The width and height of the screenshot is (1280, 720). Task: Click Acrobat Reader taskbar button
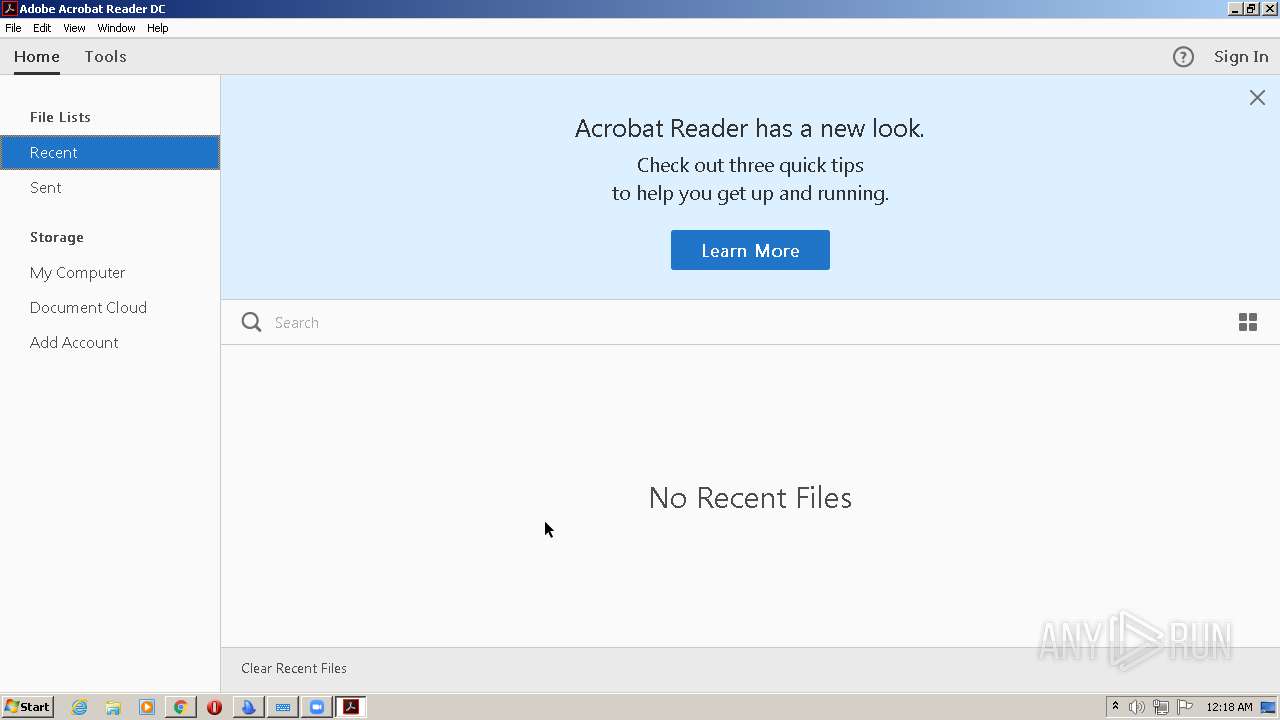[351, 707]
